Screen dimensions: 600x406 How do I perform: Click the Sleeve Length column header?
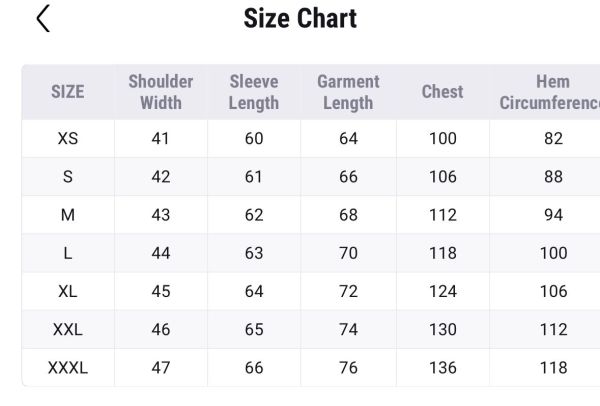click(254, 91)
